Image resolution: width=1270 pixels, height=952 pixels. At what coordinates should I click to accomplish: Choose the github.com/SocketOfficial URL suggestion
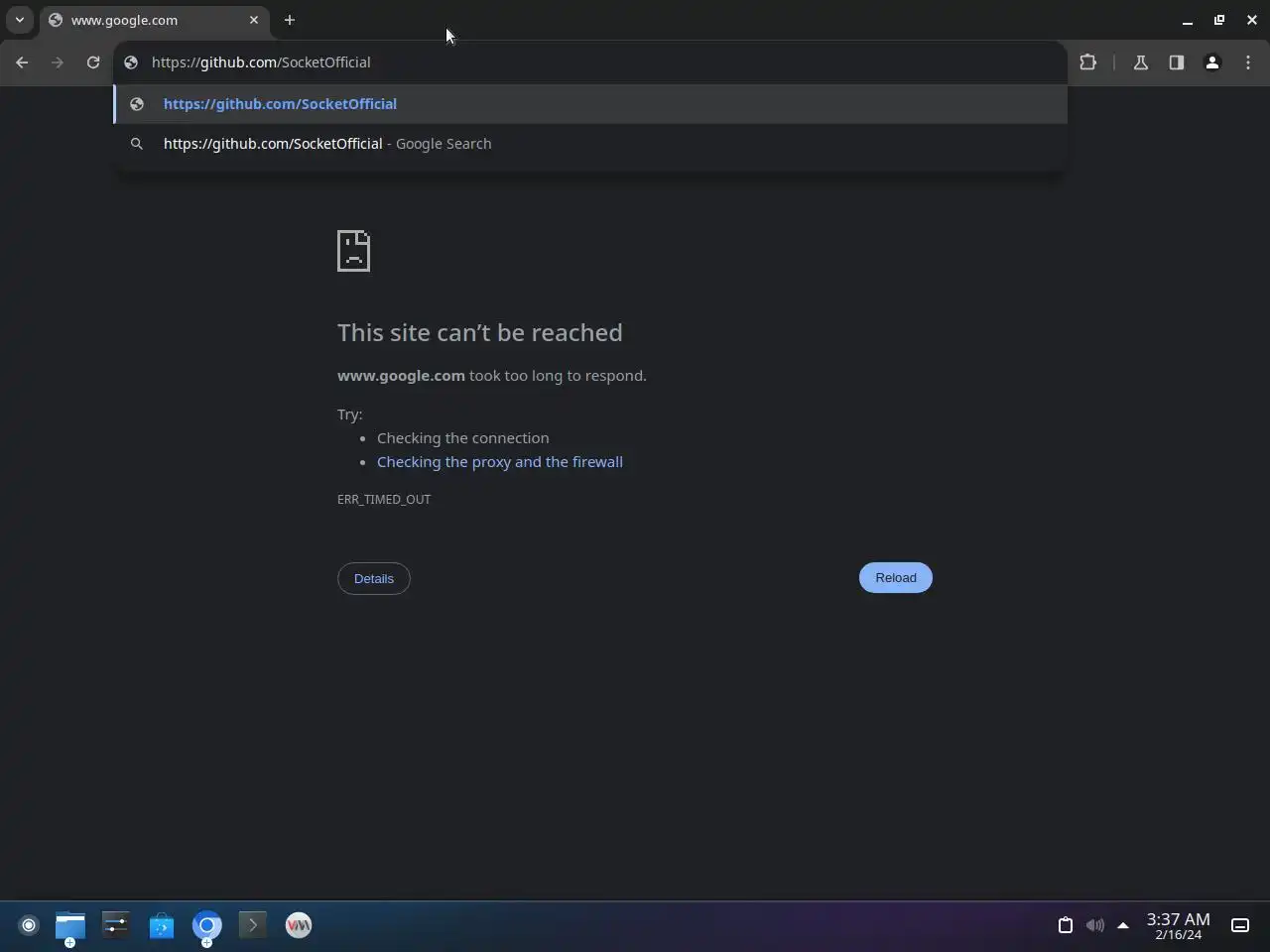coord(591,104)
